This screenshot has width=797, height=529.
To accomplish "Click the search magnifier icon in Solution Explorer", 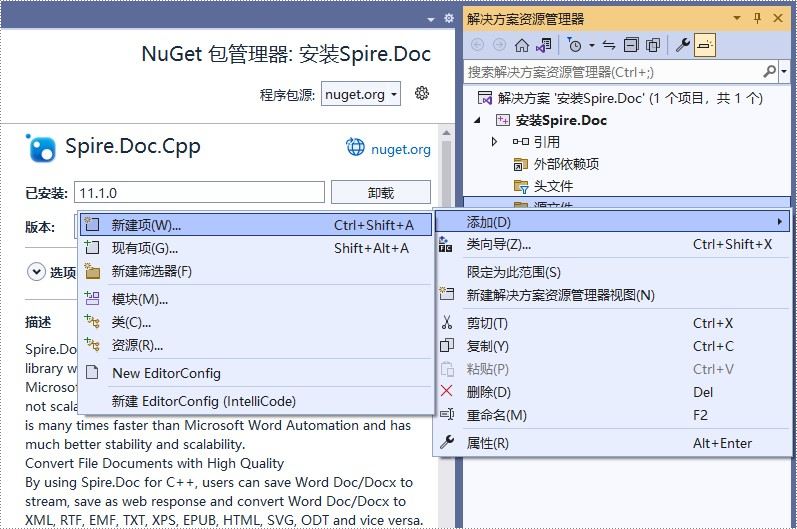I will click(770, 72).
